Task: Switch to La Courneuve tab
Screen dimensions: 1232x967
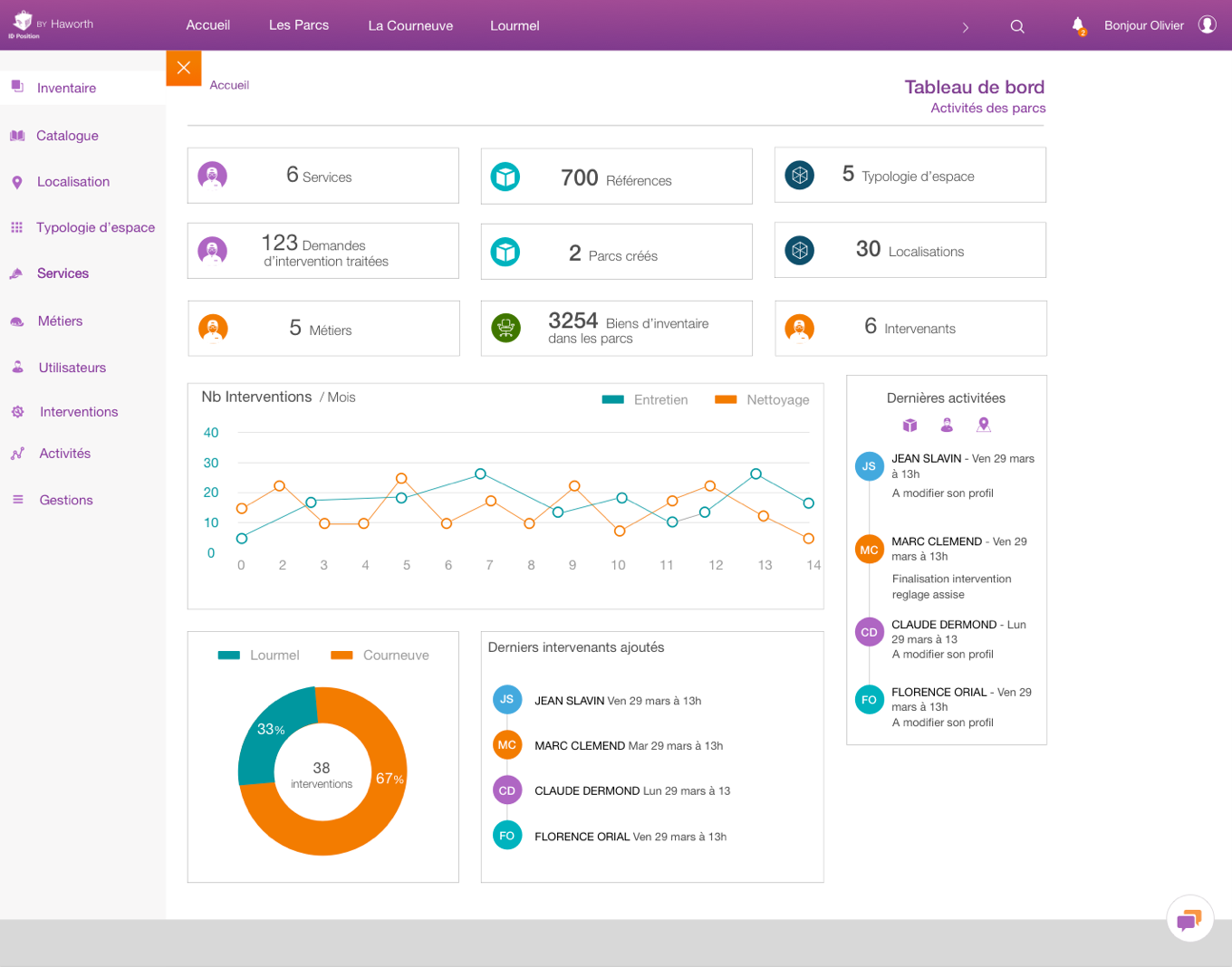Action: coord(409,25)
